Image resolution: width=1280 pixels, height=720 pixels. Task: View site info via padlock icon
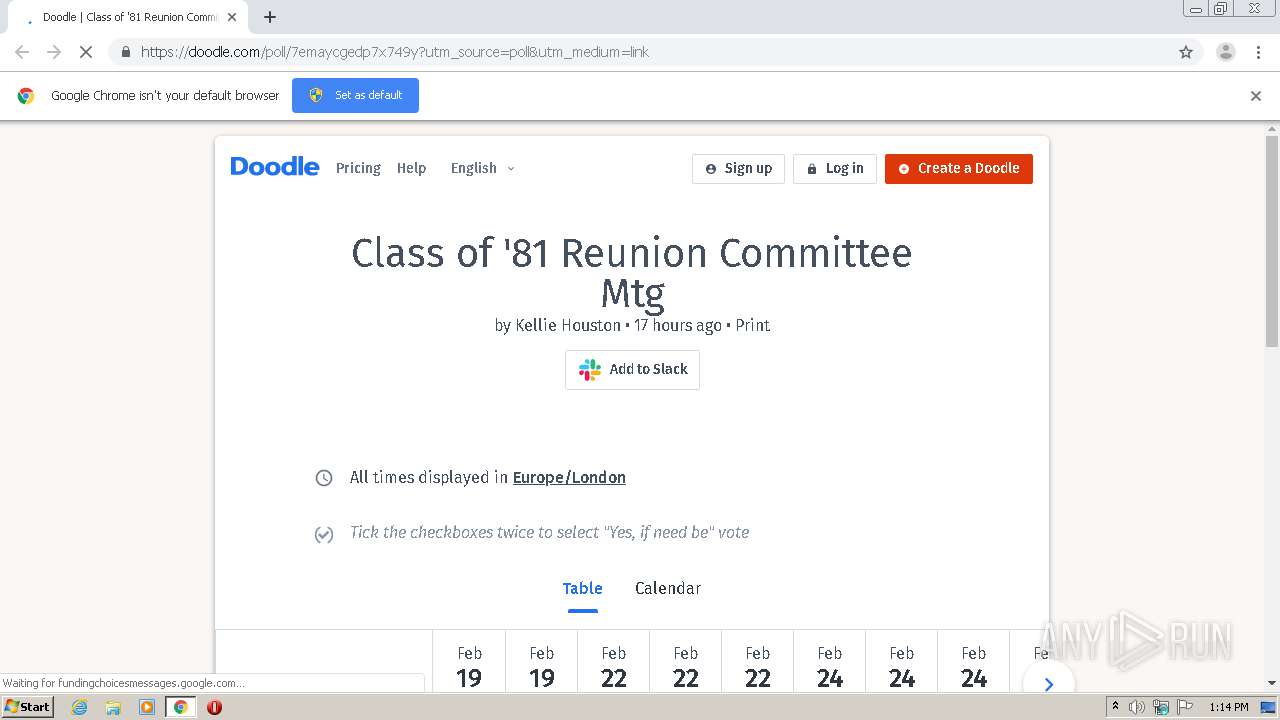coord(125,52)
